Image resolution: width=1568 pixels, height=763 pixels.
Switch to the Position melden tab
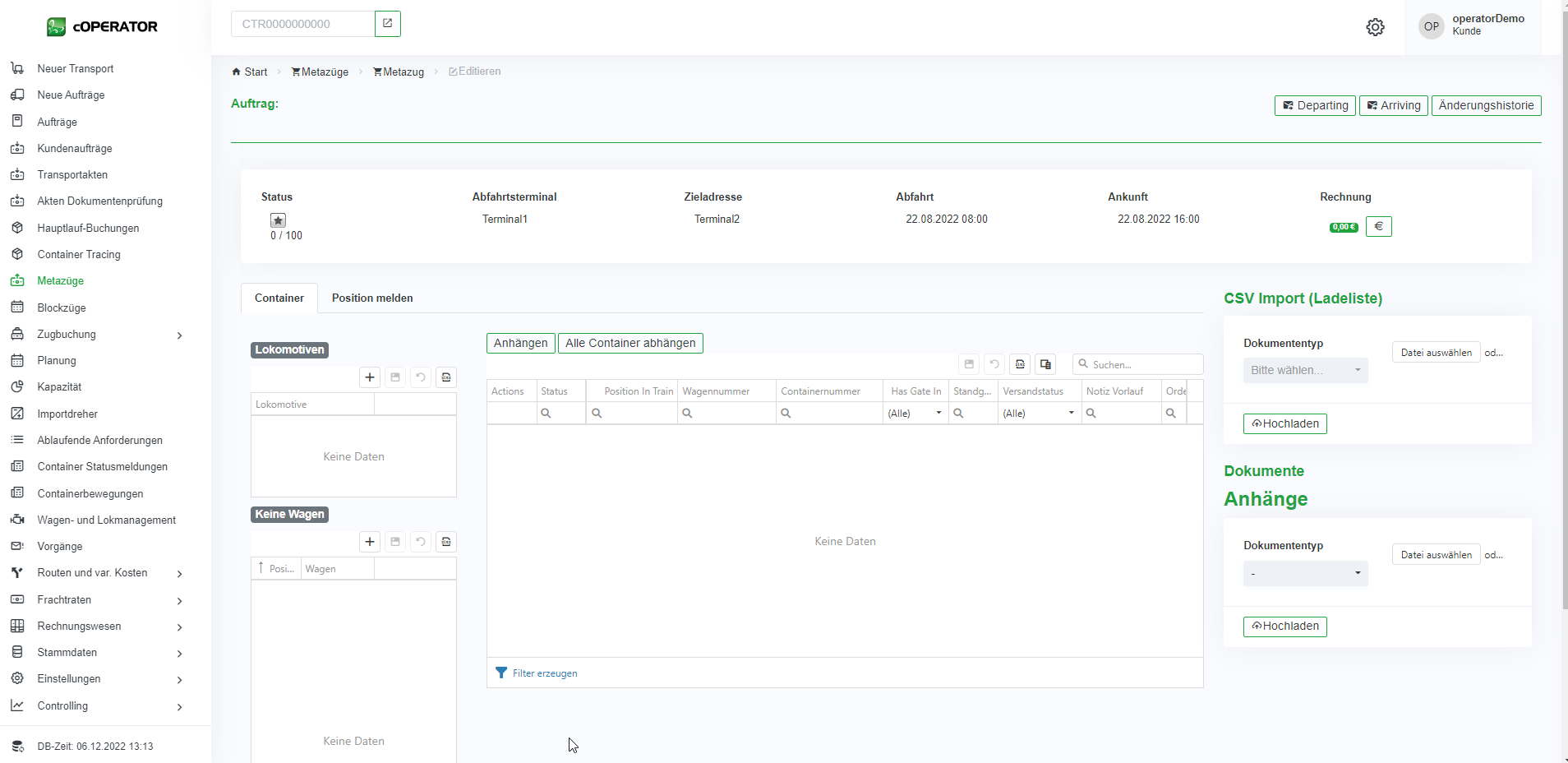pos(372,298)
